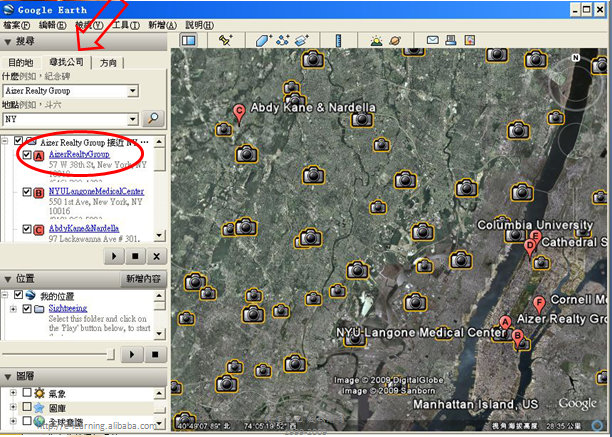This screenshot has width=612, height=437.
Task: Click the north N compass indicator
Action: click(575, 58)
